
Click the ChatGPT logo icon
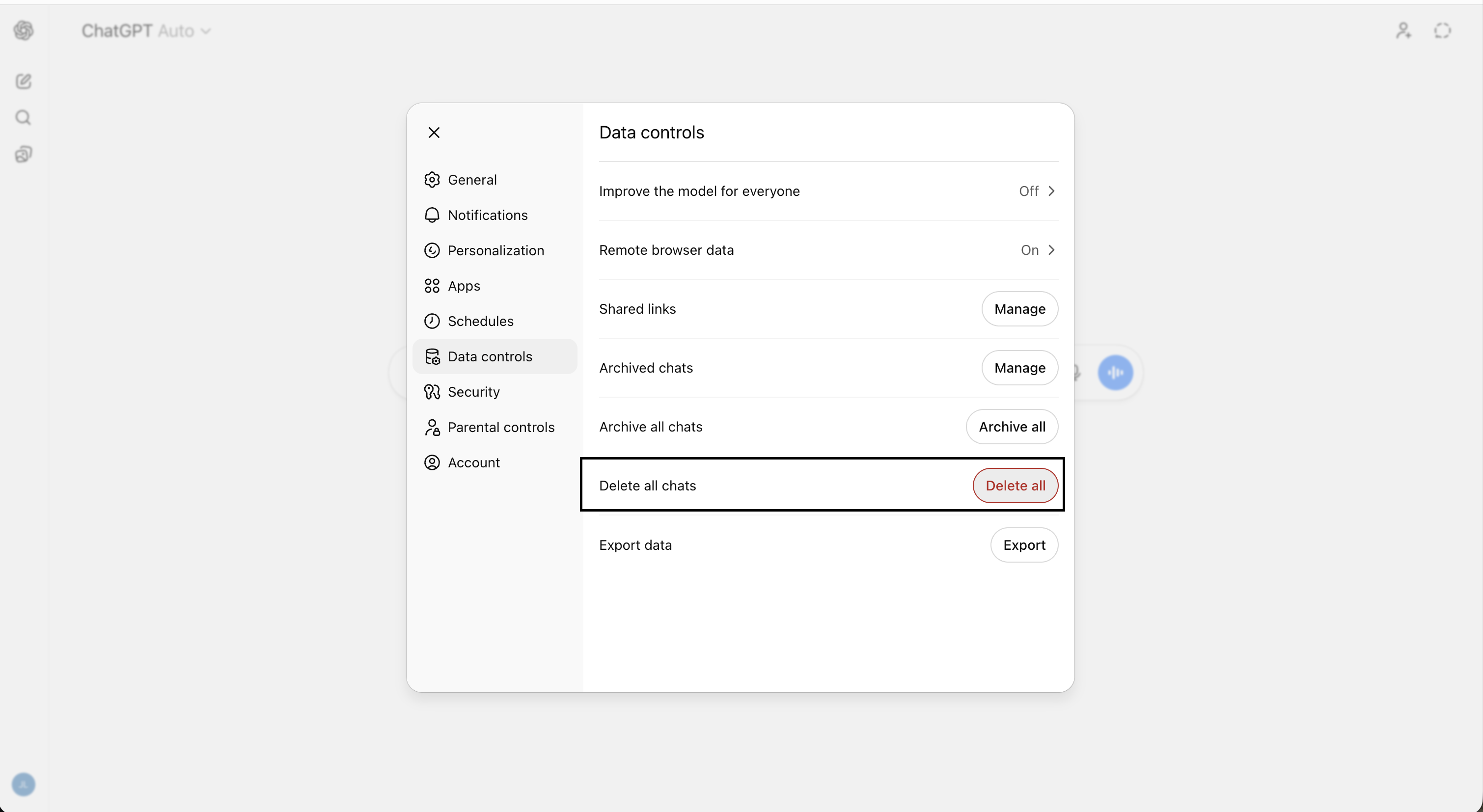click(24, 30)
